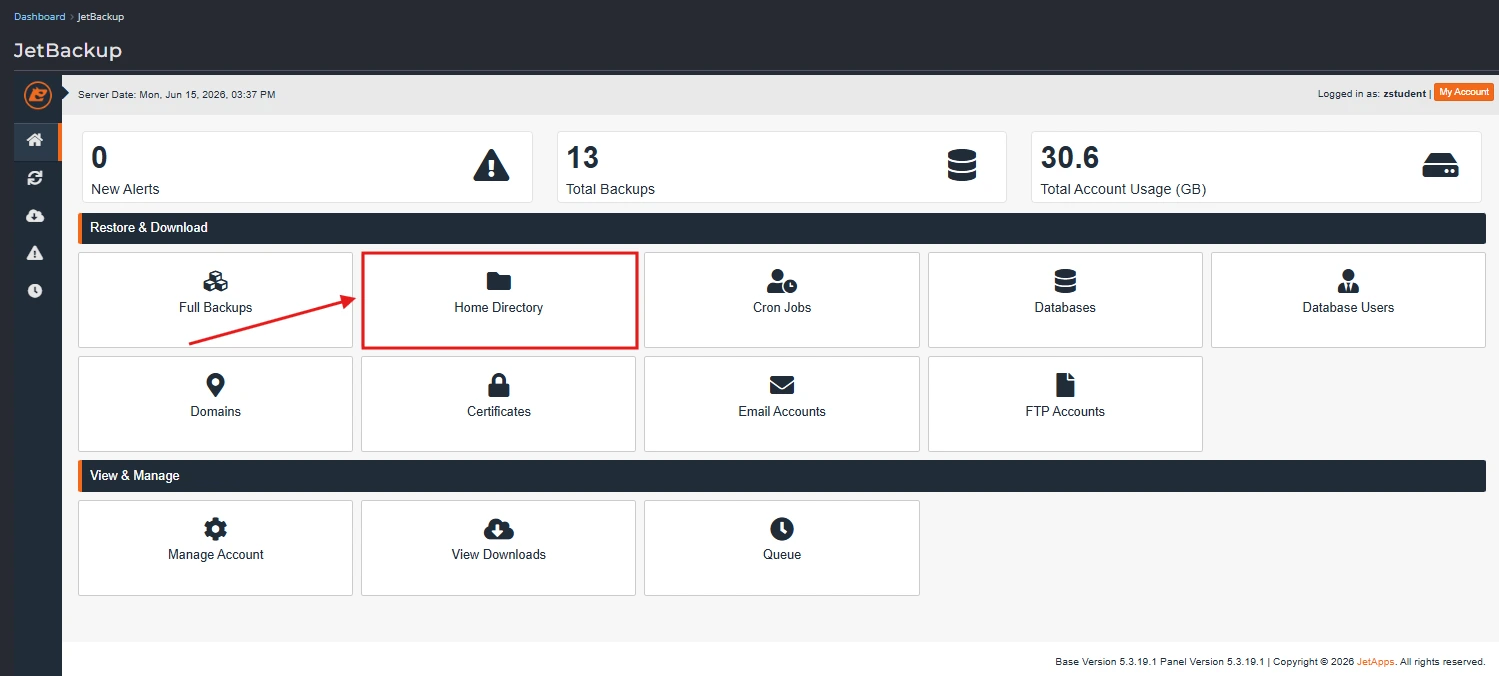Click the person icon above Database Users

click(1348, 281)
